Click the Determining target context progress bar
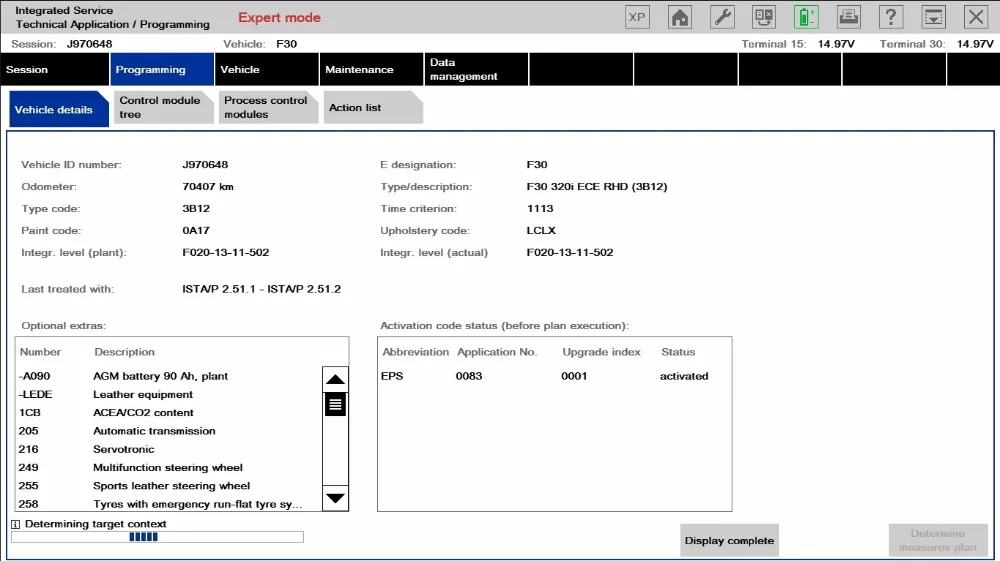 coord(157,537)
